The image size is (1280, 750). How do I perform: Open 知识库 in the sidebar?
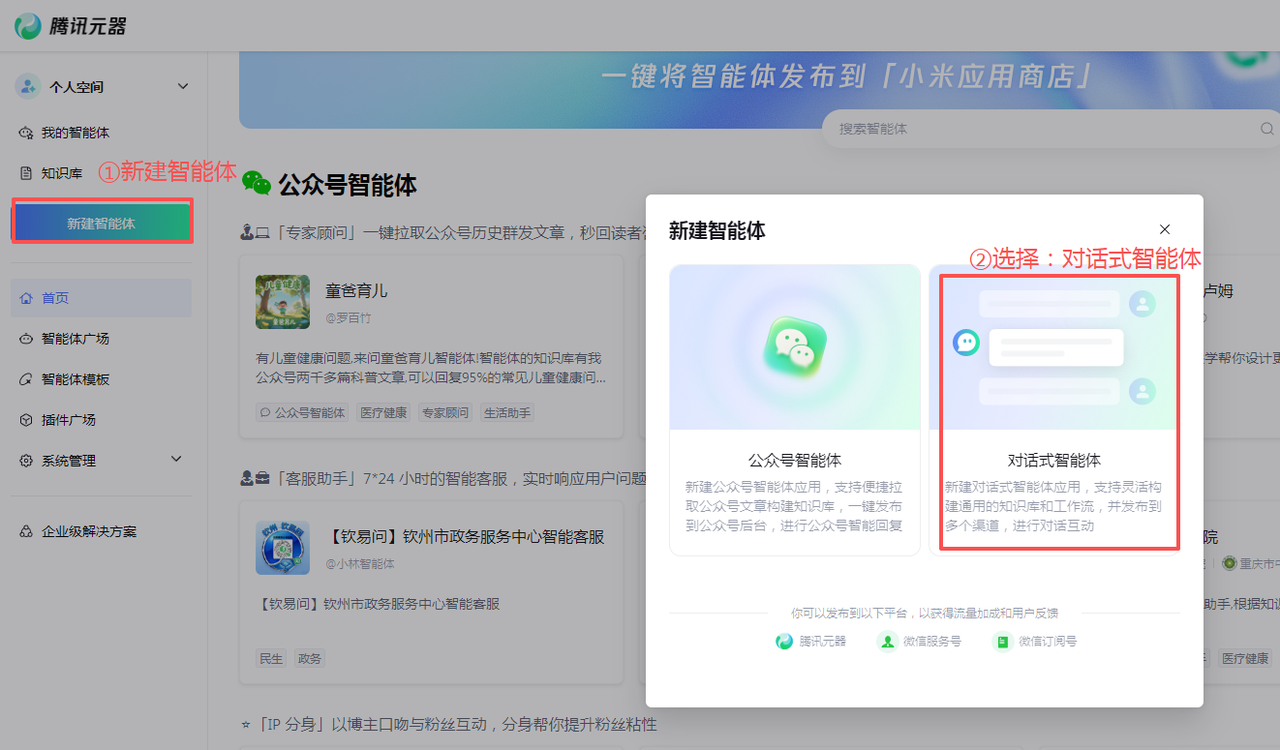[62, 173]
